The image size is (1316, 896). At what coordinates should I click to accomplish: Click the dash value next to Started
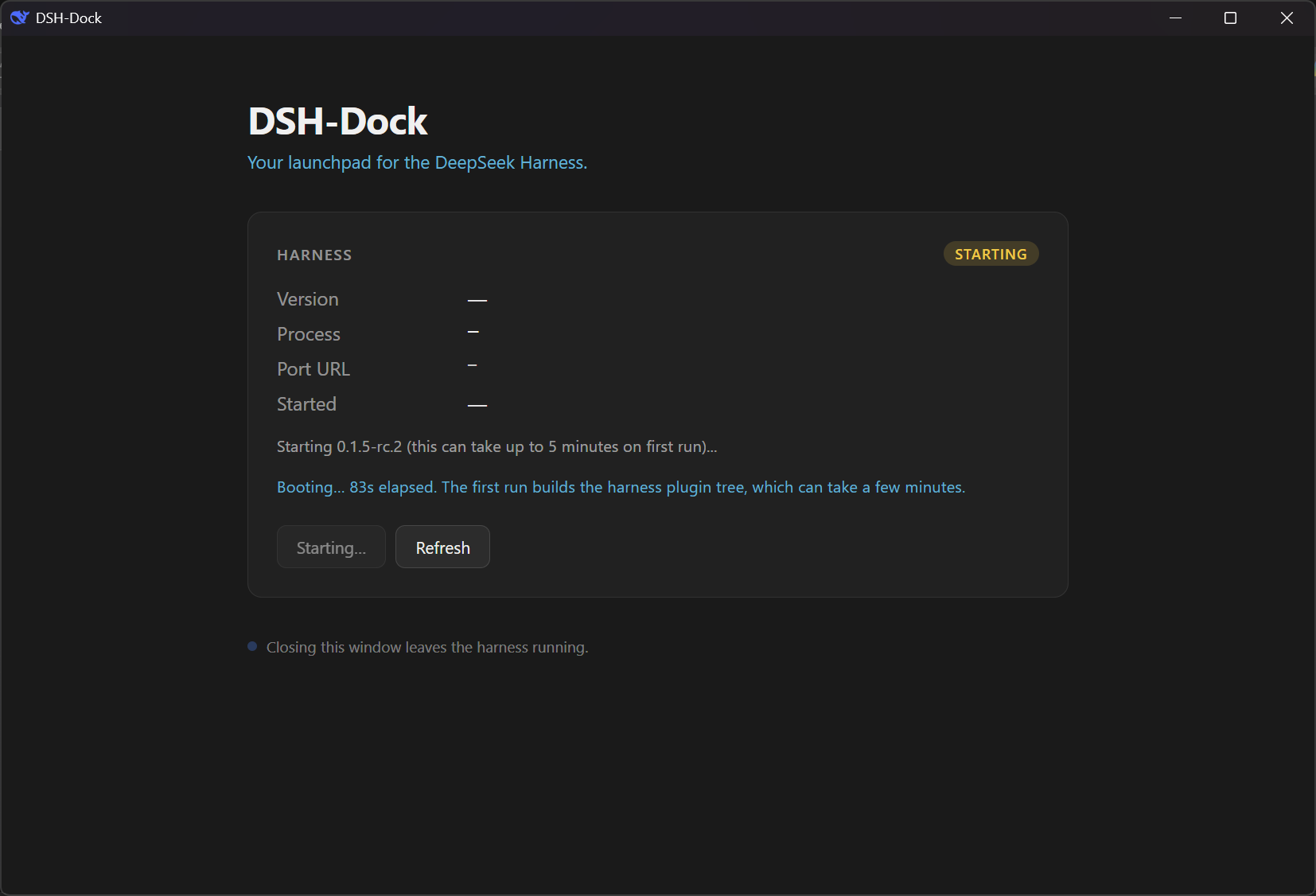(477, 406)
